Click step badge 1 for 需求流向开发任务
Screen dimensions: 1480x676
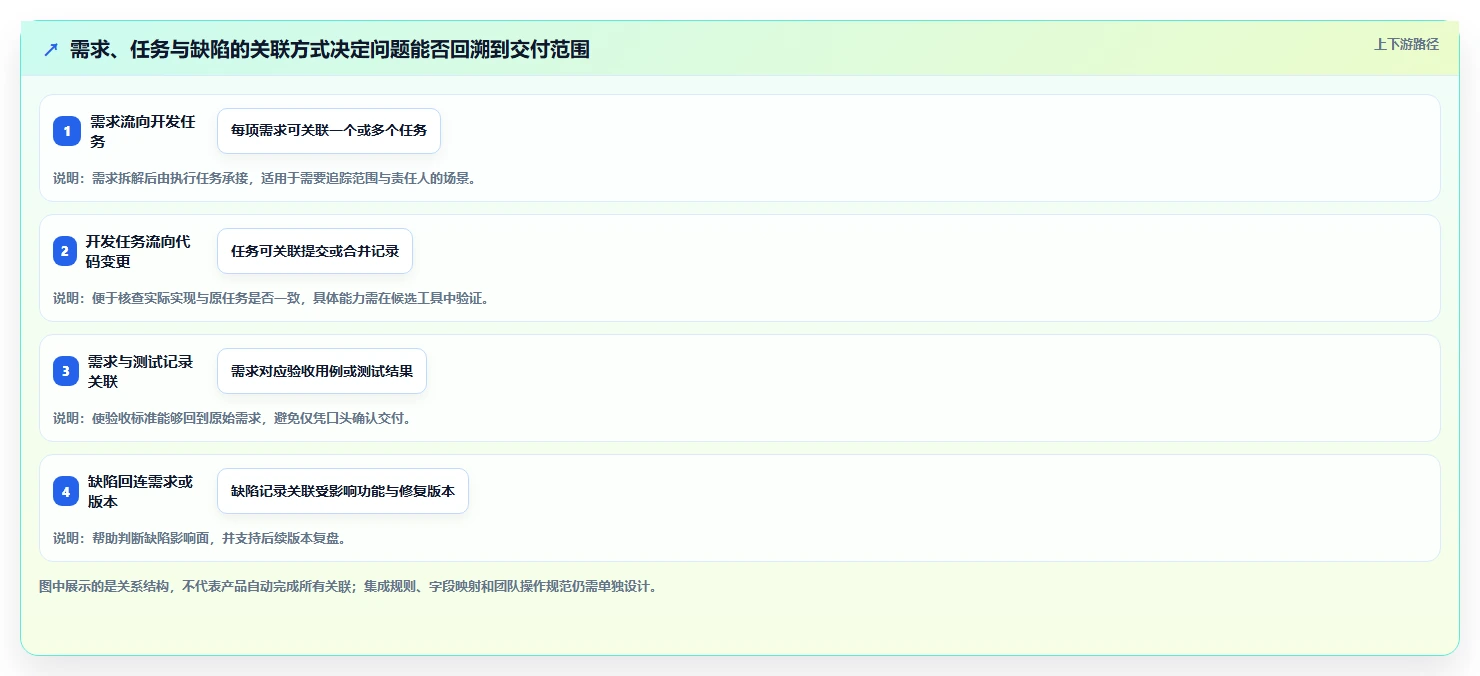67,131
